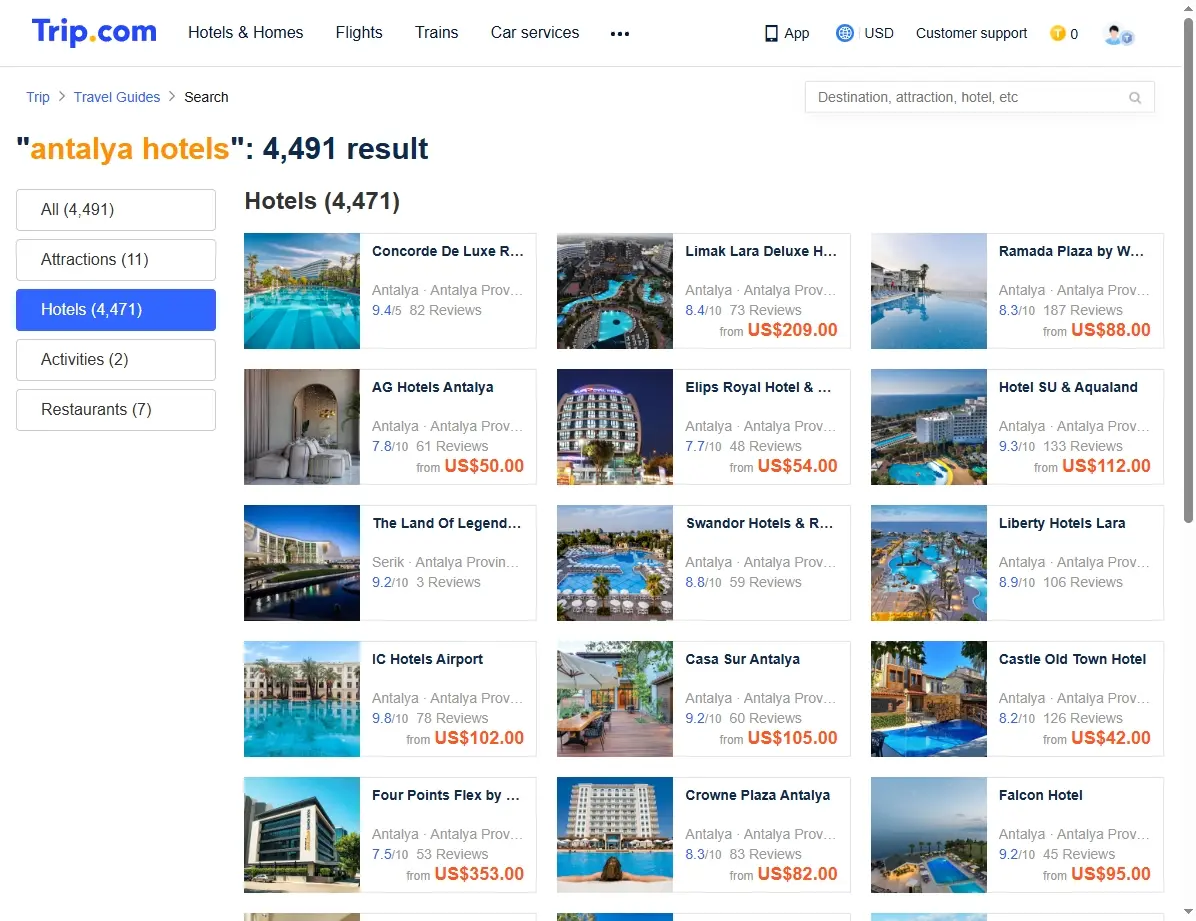Click the search magnifier icon
1196x921 pixels.
point(1135,98)
